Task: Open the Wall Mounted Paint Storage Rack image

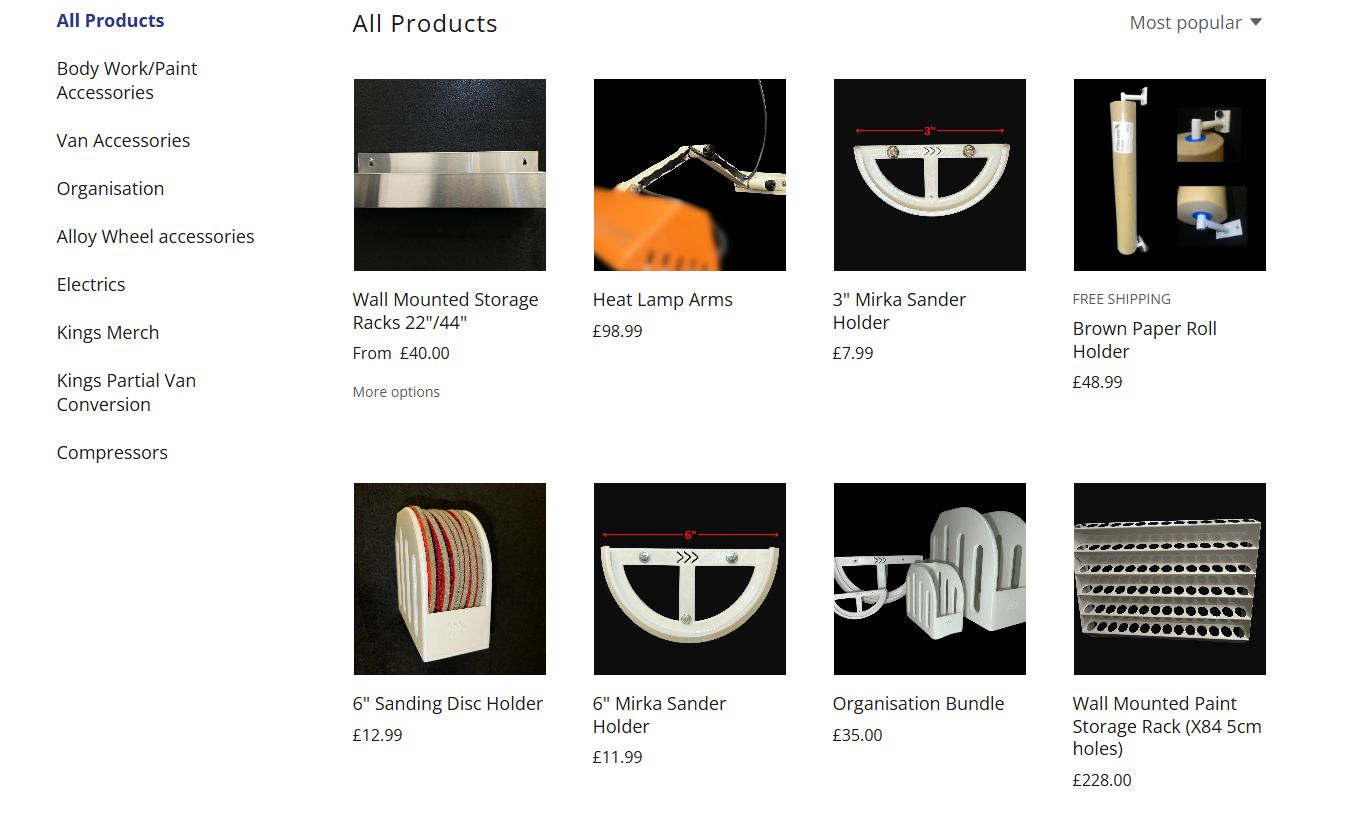Action: coord(1170,579)
